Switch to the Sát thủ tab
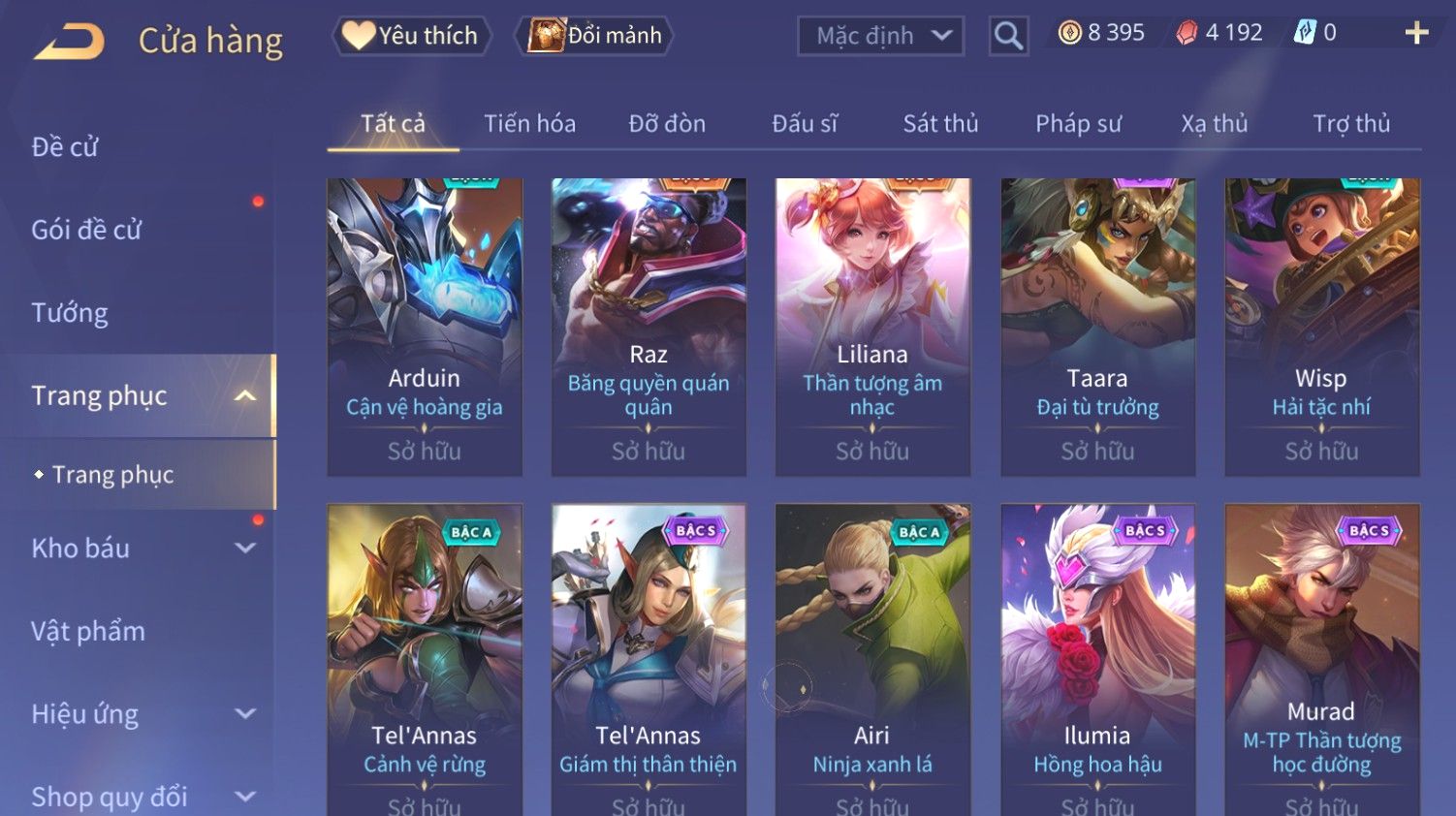Screen dimensions: 1456x816 [940, 124]
